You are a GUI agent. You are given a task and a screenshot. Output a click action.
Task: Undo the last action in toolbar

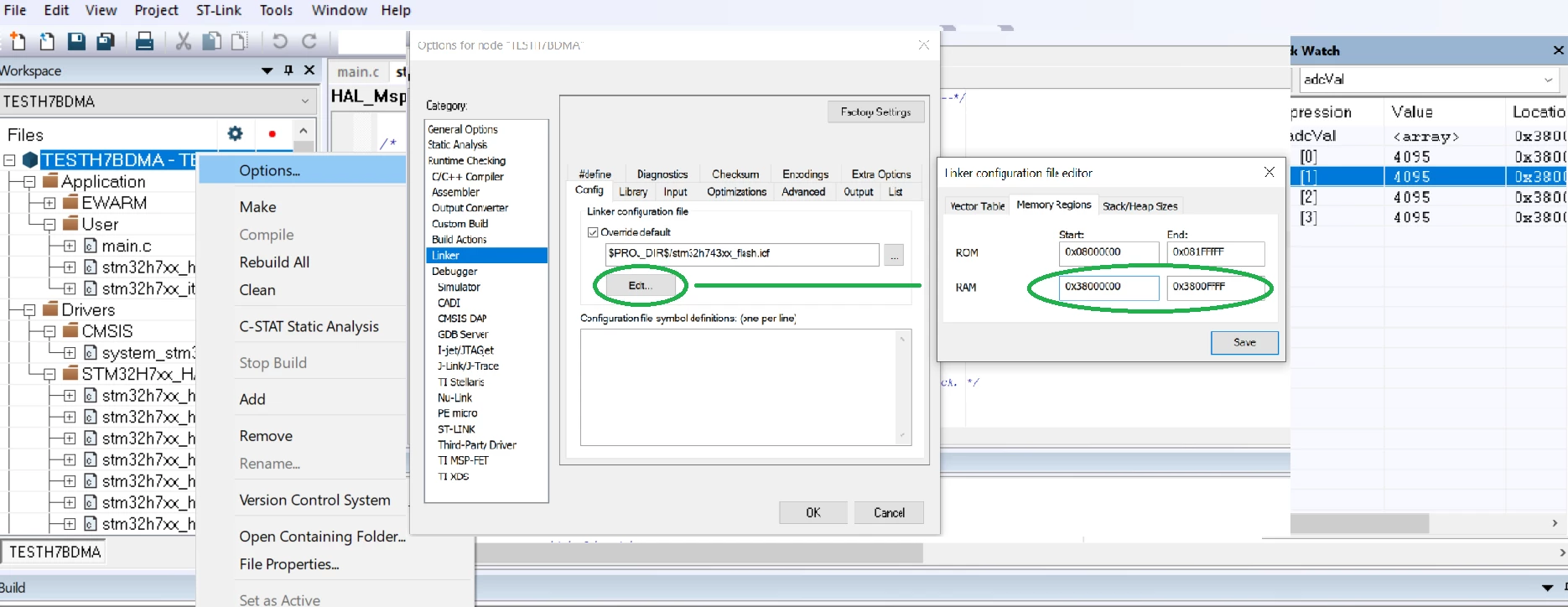click(280, 41)
